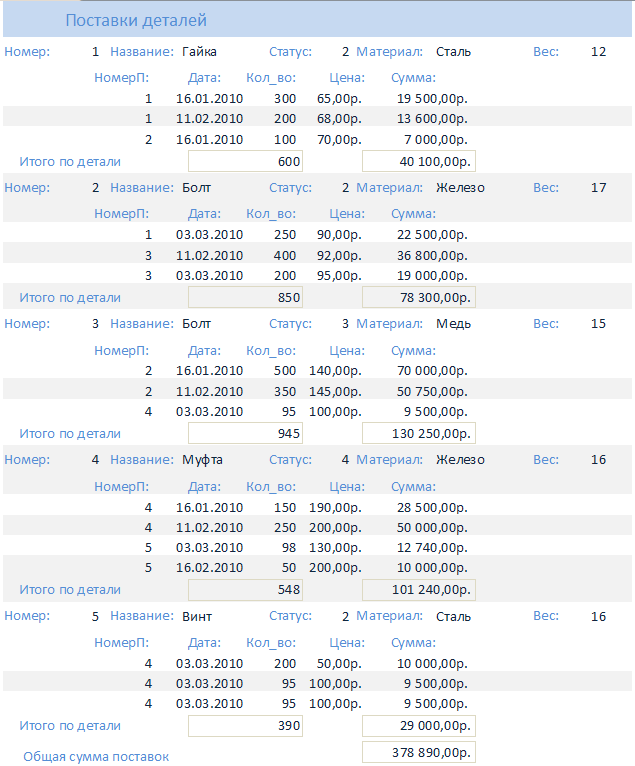Click the total sum field 101 240,00р.
The image size is (635, 766).
[418, 589]
